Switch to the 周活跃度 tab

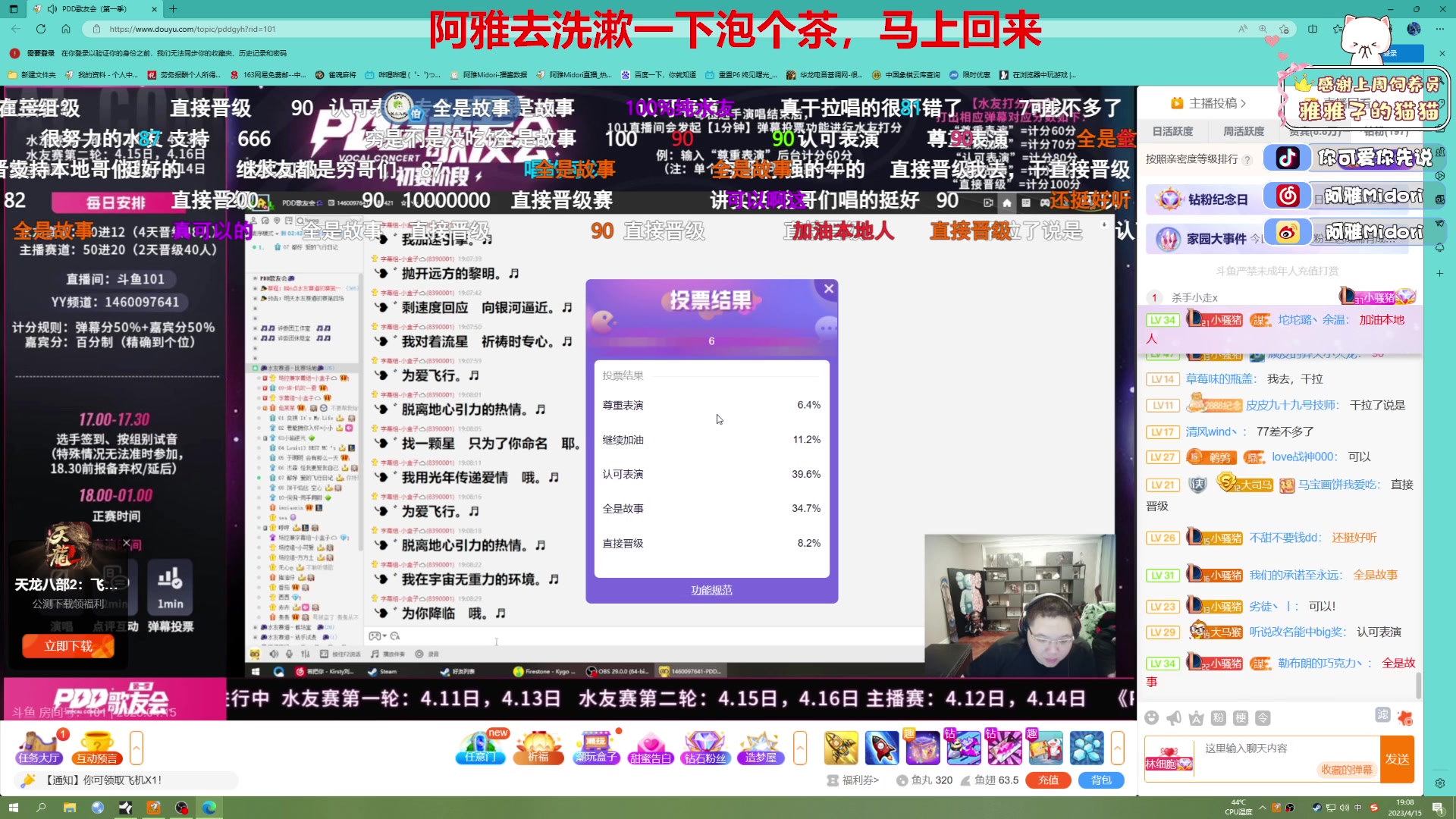coord(1244,131)
